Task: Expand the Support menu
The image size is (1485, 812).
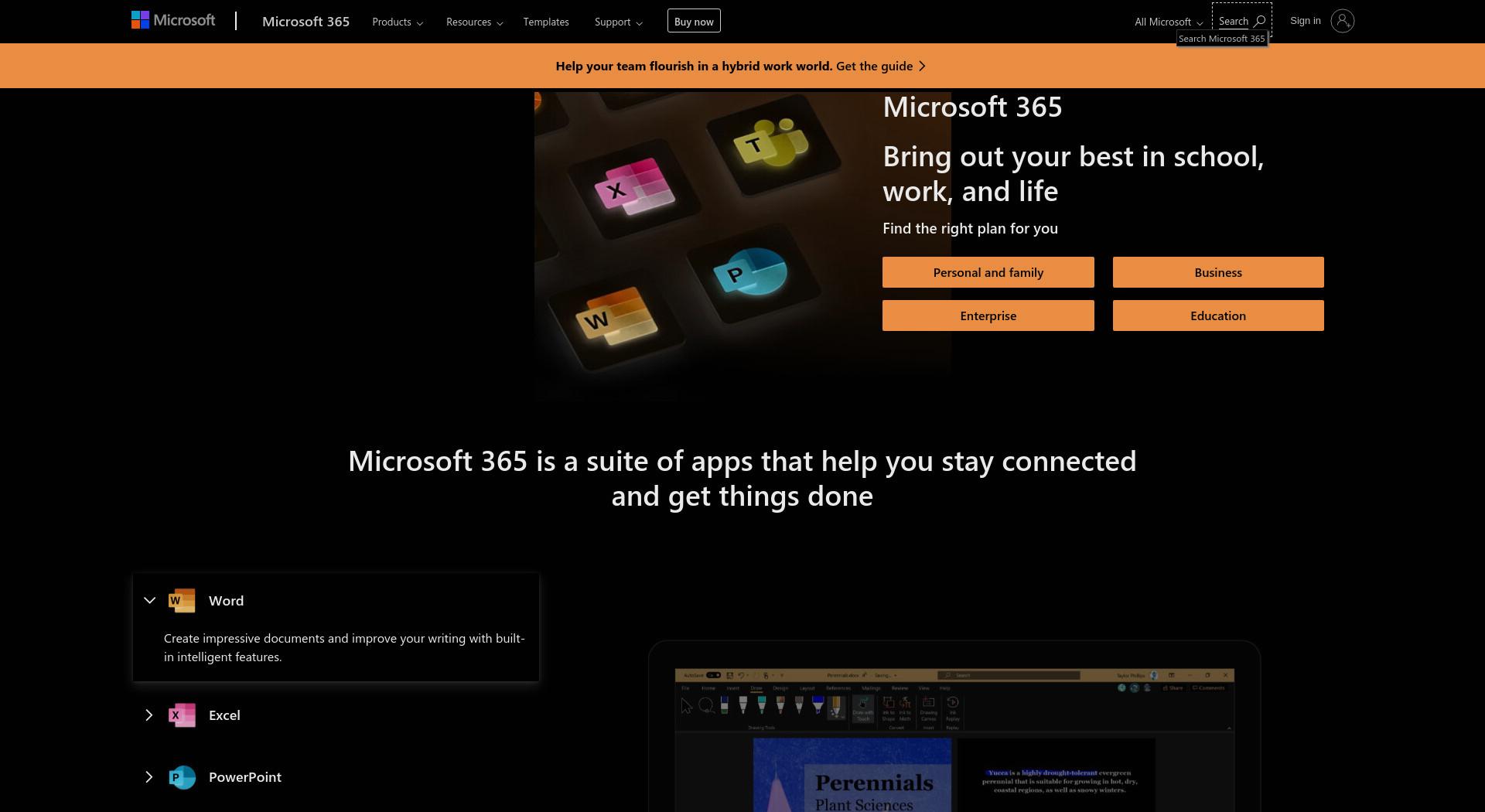Action: [x=618, y=22]
